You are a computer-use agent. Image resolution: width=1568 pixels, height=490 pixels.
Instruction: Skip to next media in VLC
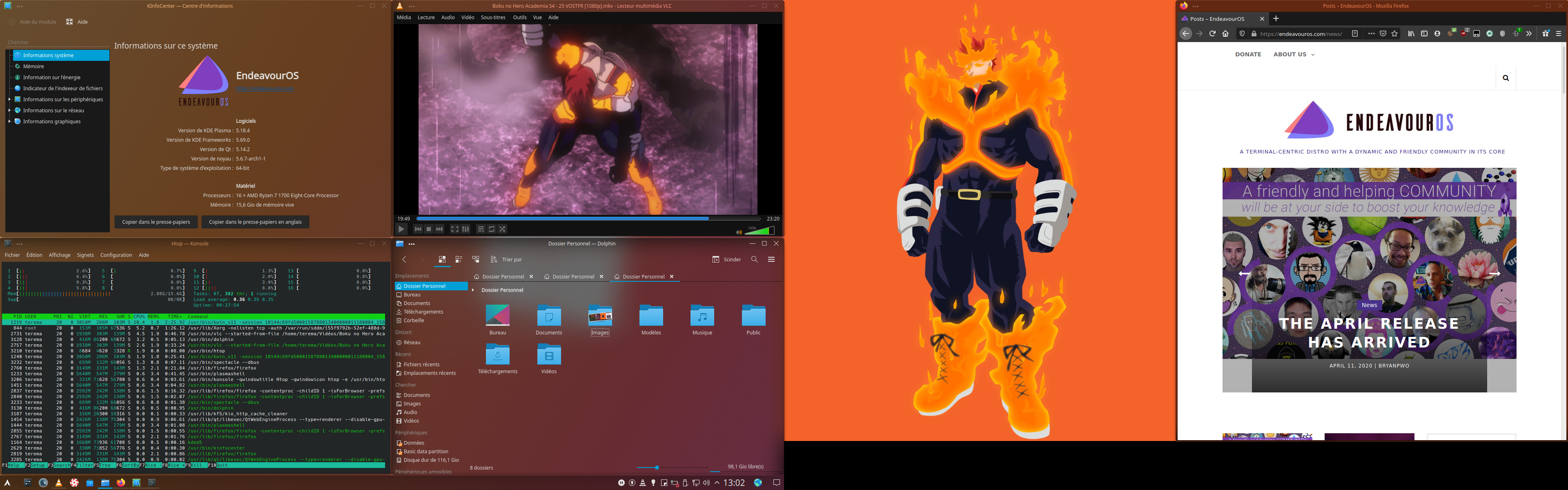coord(439,229)
